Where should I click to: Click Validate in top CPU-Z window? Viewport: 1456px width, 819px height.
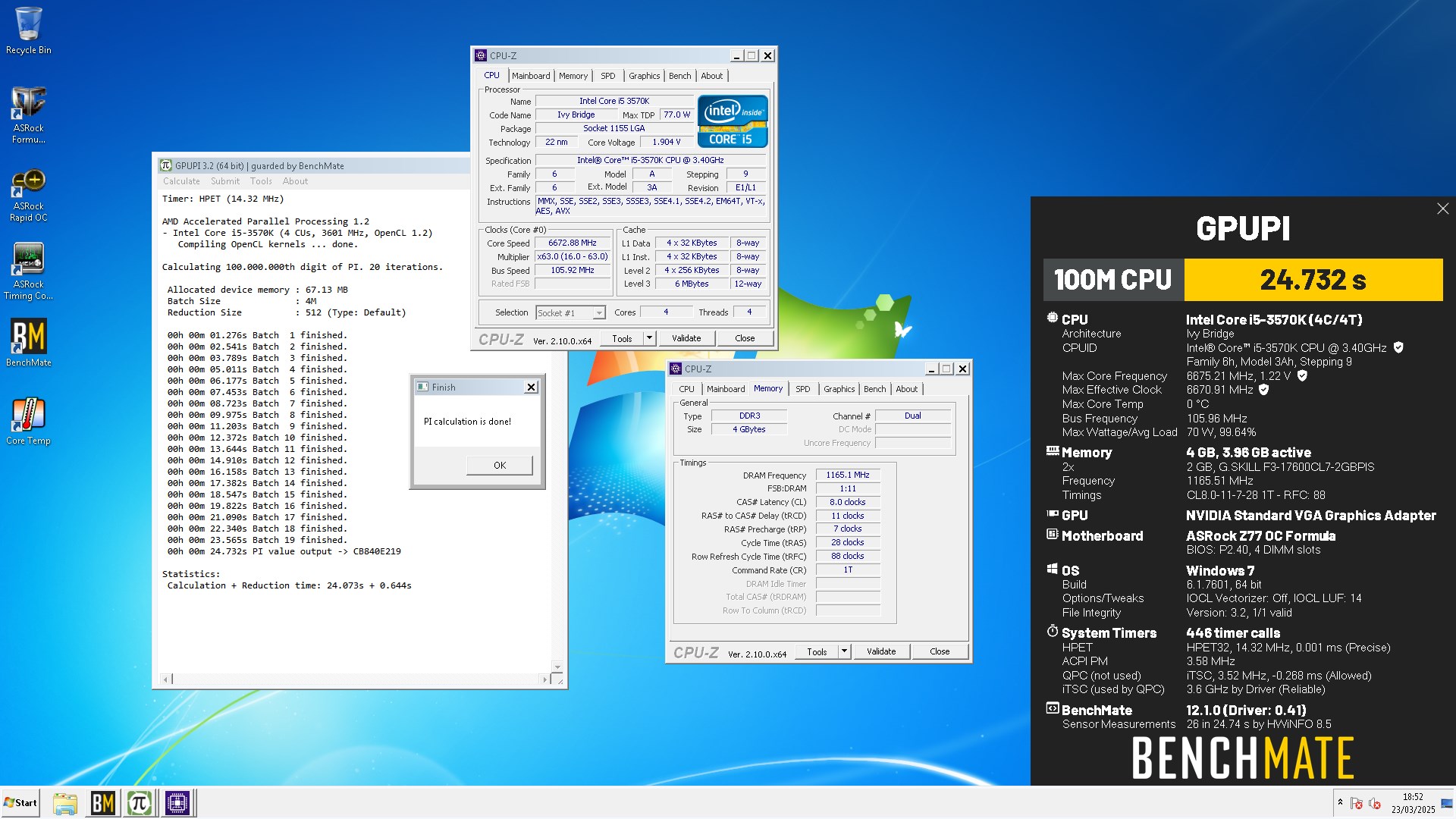pyautogui.click(x=686, y=338)
